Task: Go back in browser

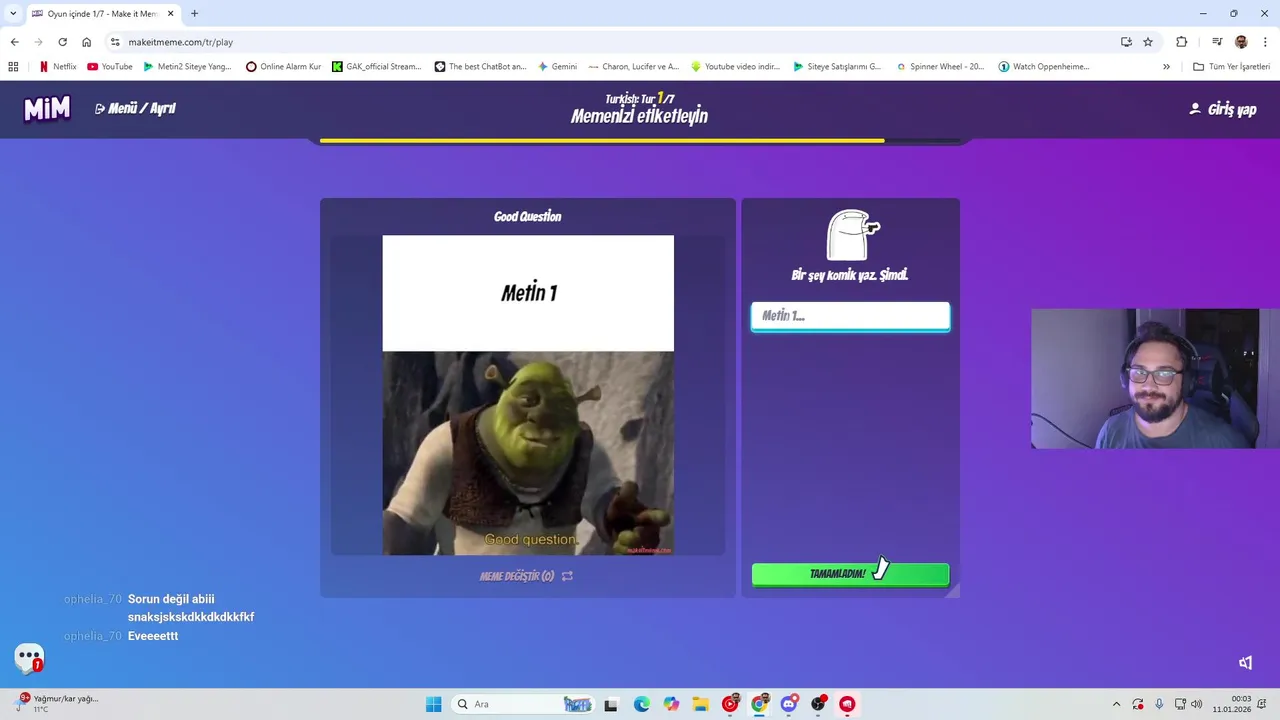Action: [14, 42]
